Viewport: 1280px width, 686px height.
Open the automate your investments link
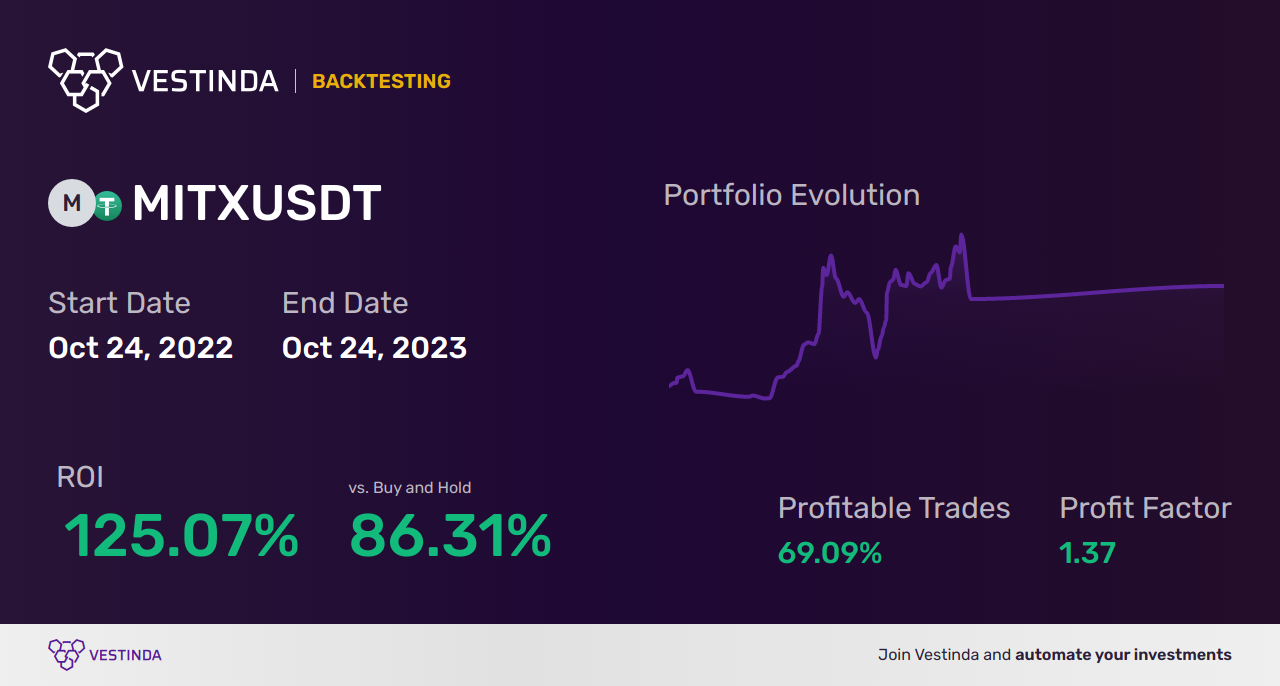1123,655
